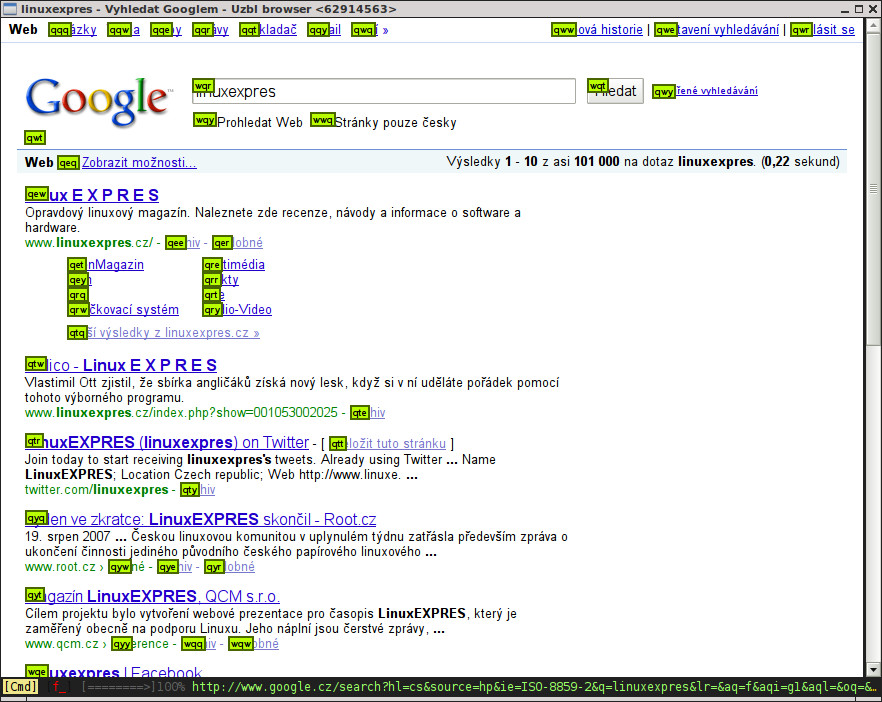Open Podobné link under www.root.cz result
This screenshot has height=702, width=882.
230,566
